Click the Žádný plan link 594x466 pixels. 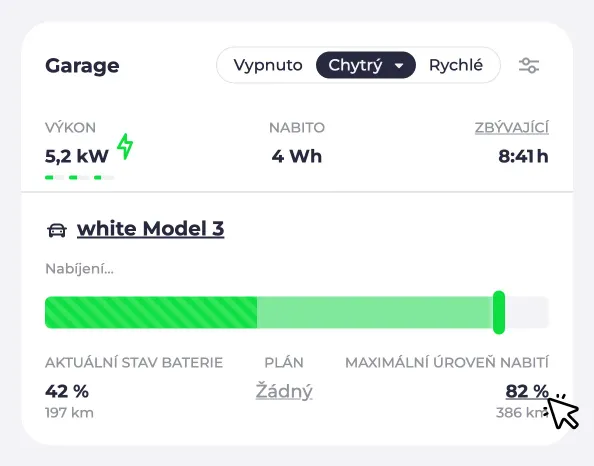pos(284,391)
